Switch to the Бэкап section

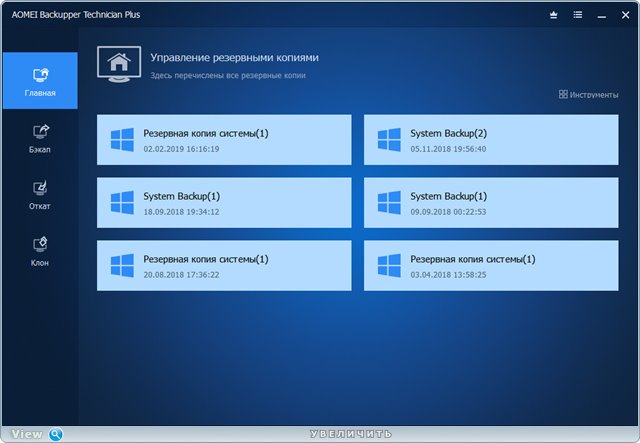coord(40,138)
